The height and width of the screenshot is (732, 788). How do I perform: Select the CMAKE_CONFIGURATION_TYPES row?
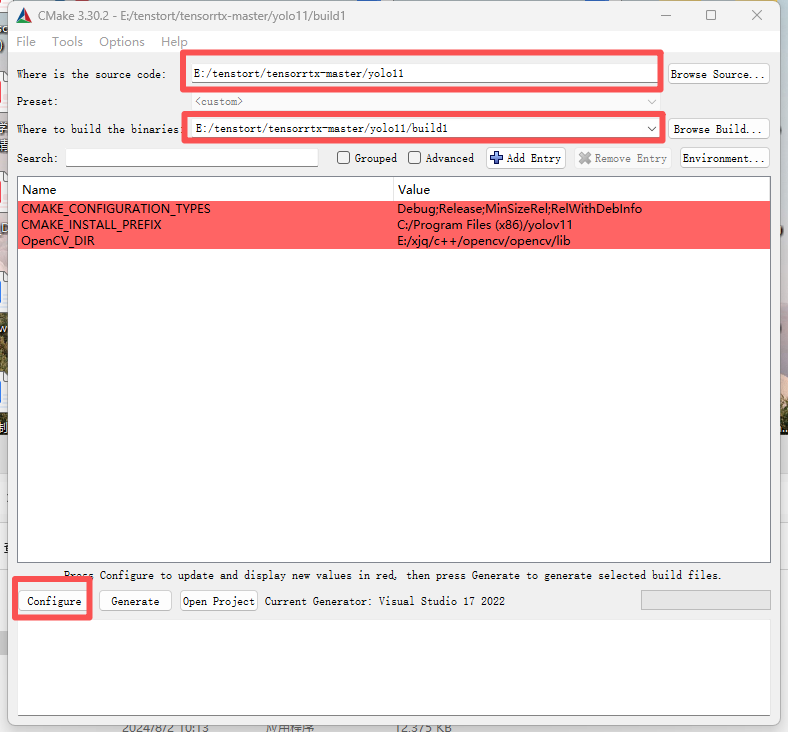394,208
